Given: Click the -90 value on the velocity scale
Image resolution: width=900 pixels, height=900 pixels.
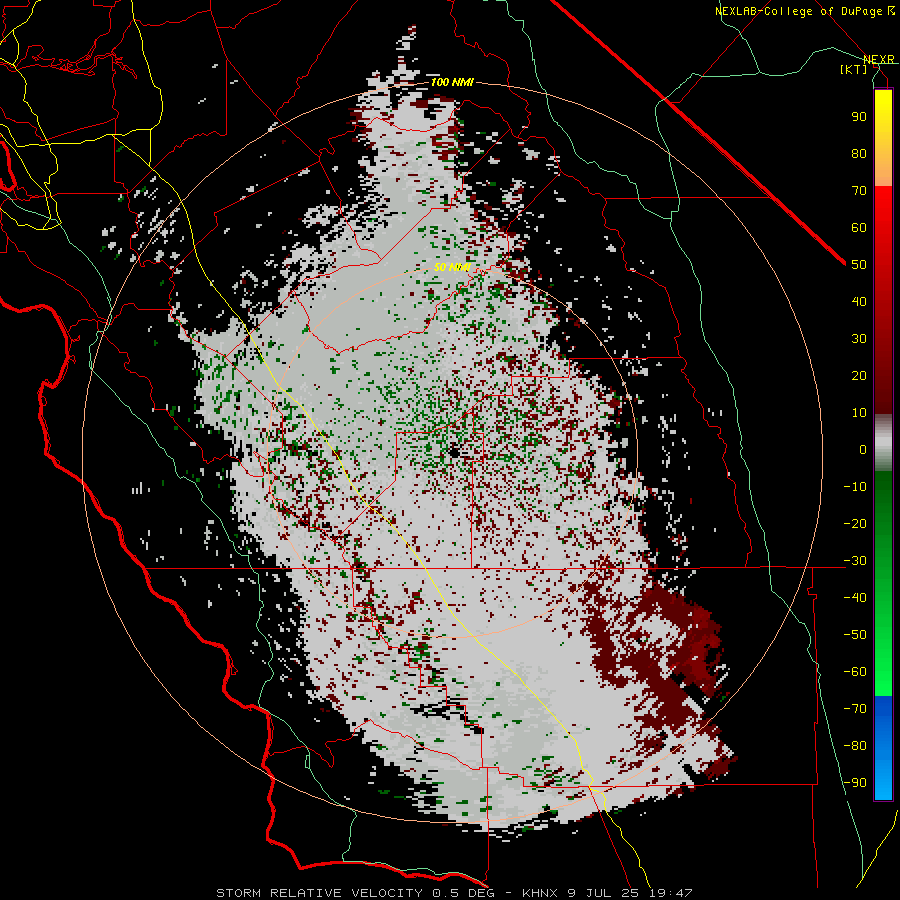Looking at the screenshot, I should coord(855,782).
